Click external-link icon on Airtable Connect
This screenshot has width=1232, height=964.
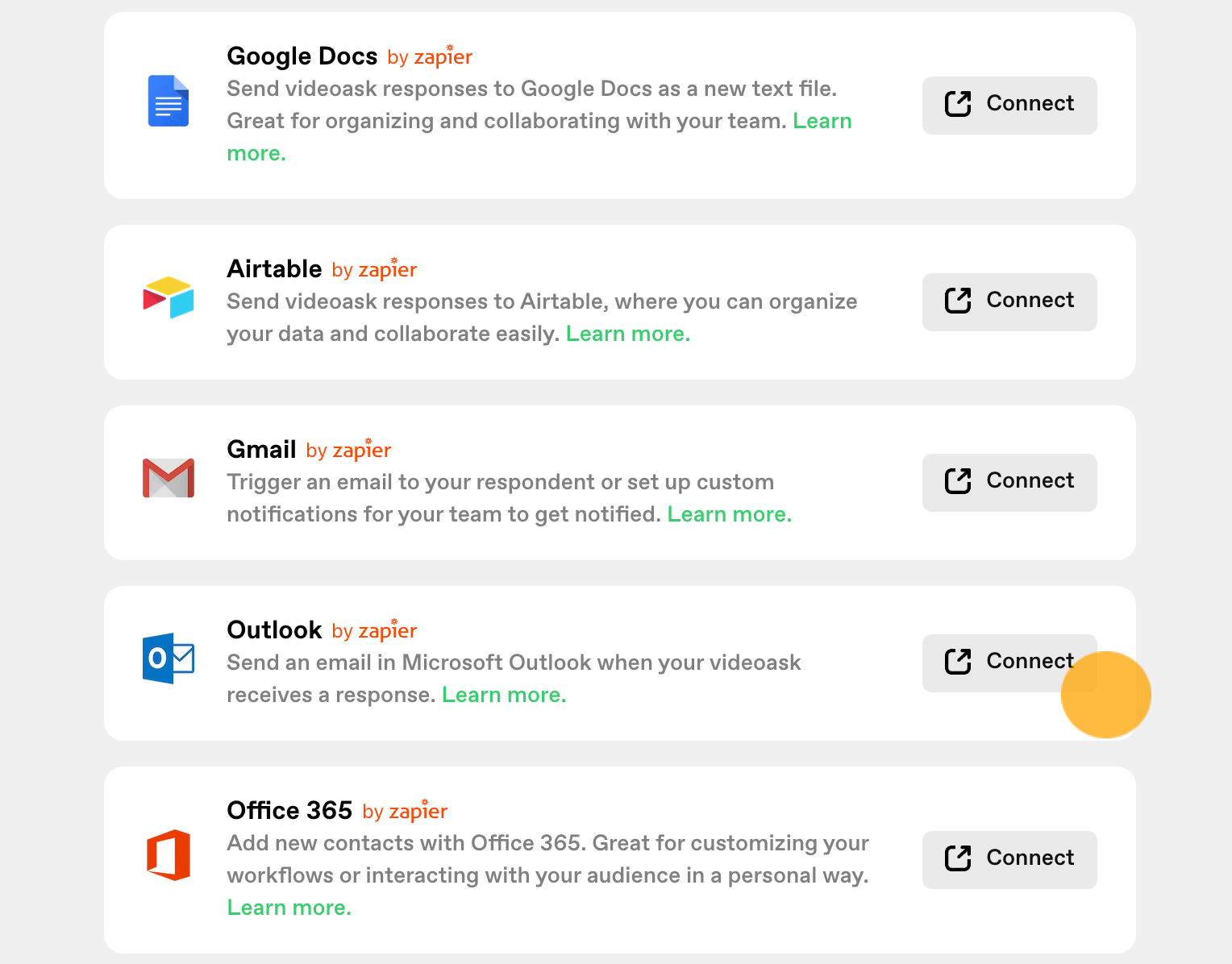tap(958, 301)
